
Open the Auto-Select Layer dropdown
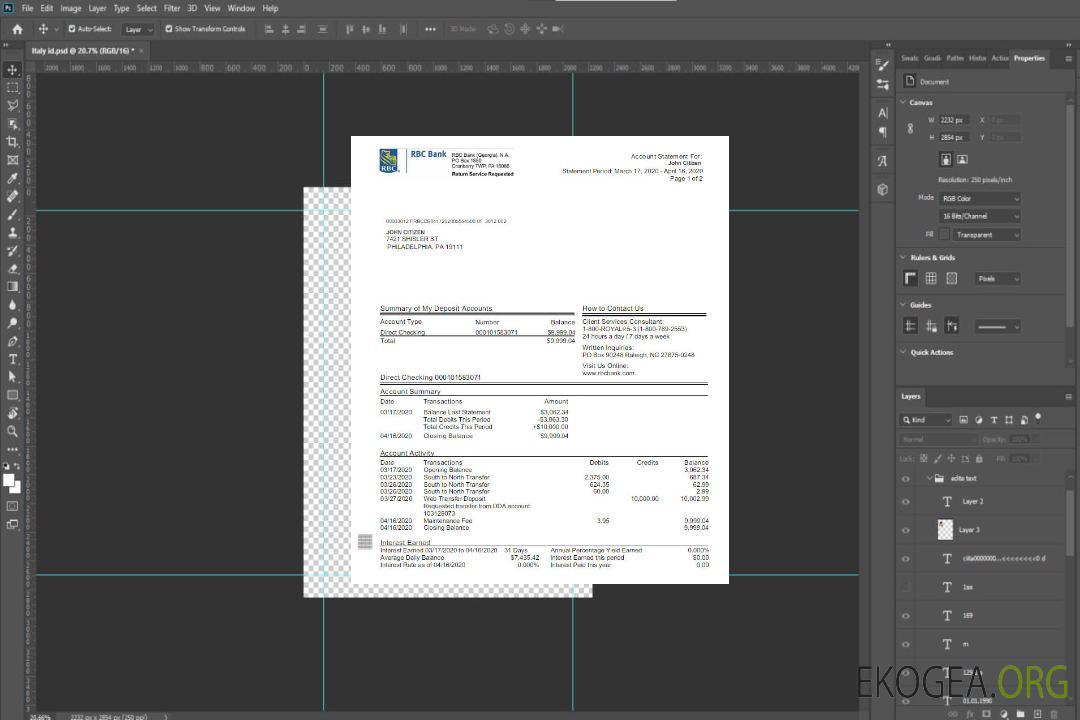(138, 29)
